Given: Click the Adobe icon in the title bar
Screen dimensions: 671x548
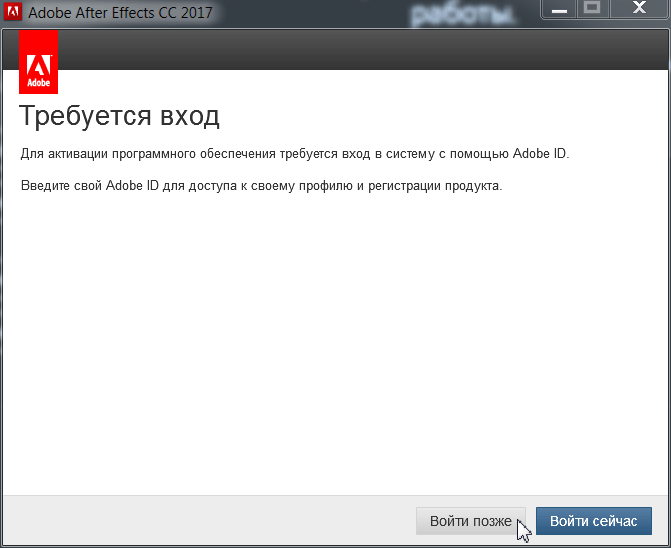Looking at the screenshot, I should tap(12, 12).
